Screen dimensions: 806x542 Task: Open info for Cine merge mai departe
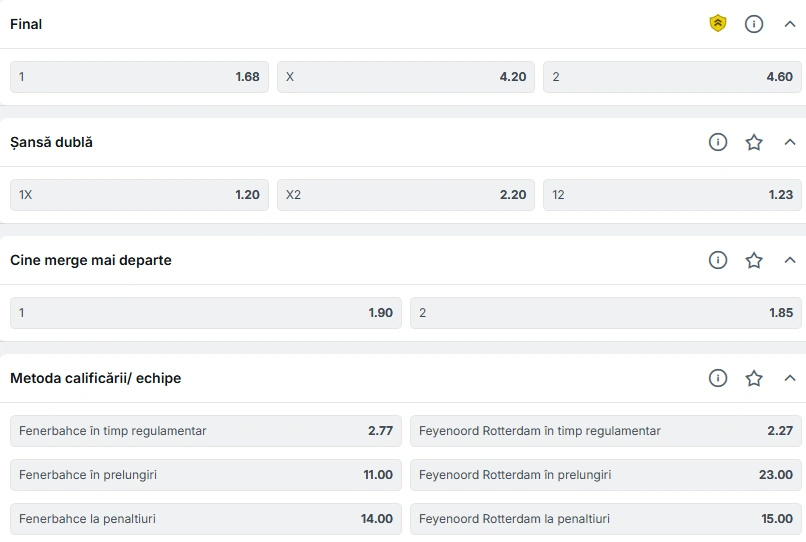coord(718,260)
